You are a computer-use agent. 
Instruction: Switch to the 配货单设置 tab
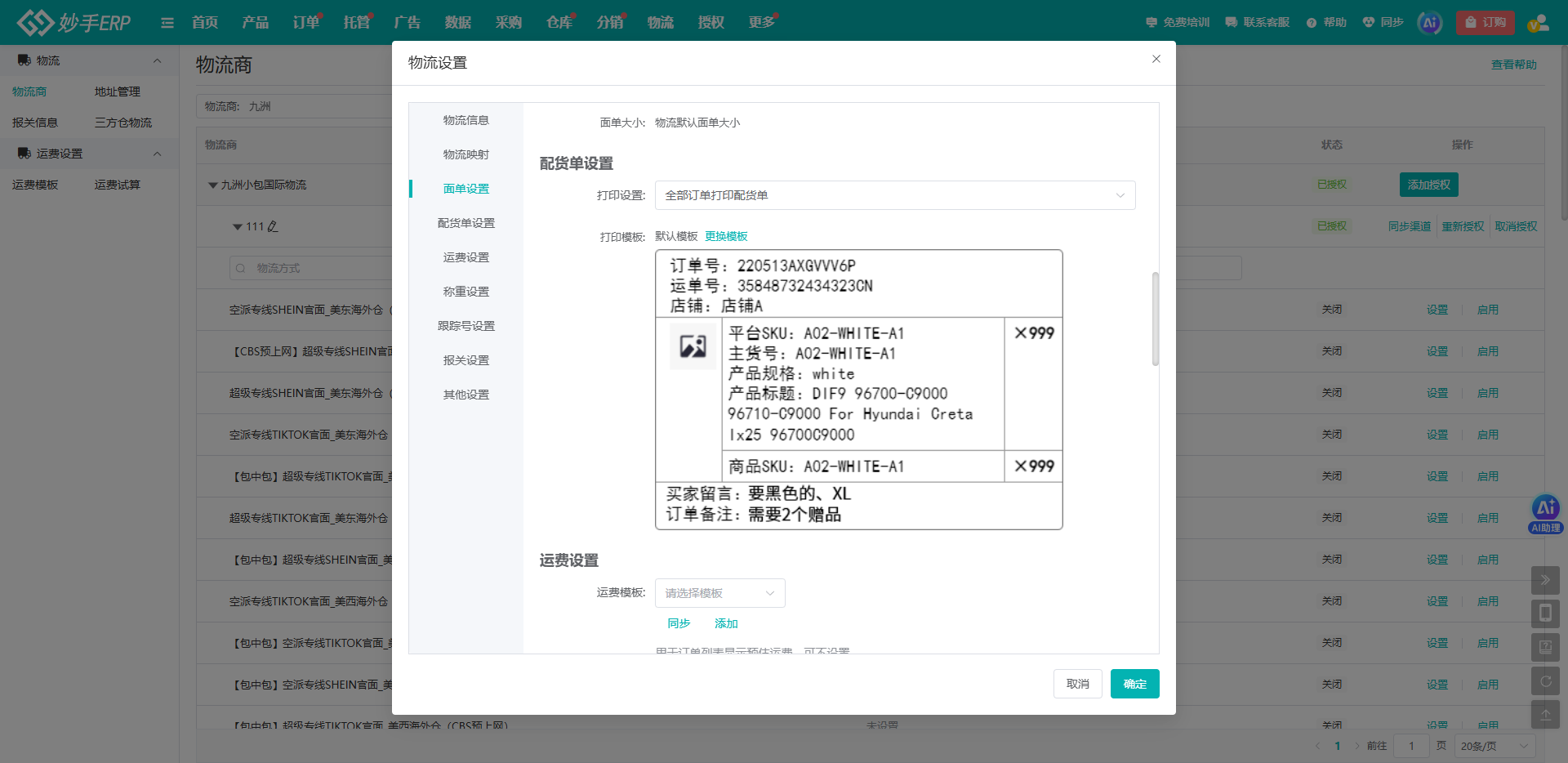[x=466, y=223]
